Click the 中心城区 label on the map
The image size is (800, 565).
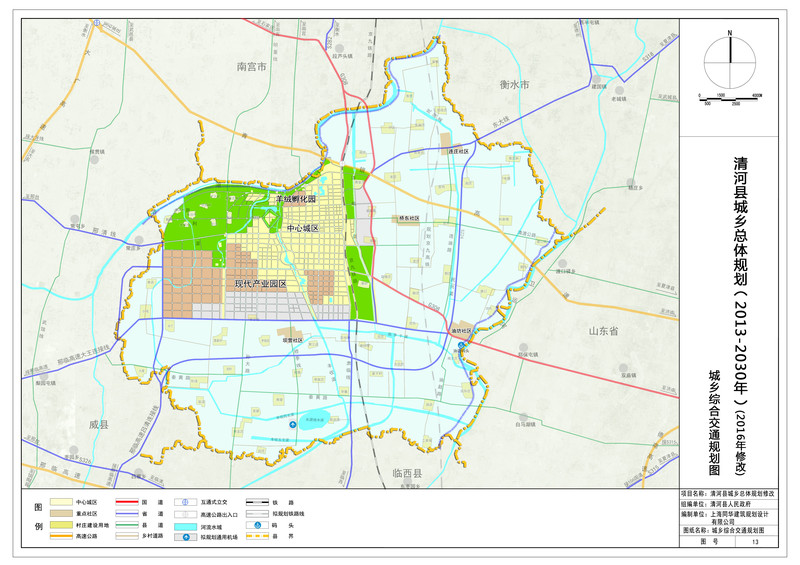coord(302,229)
